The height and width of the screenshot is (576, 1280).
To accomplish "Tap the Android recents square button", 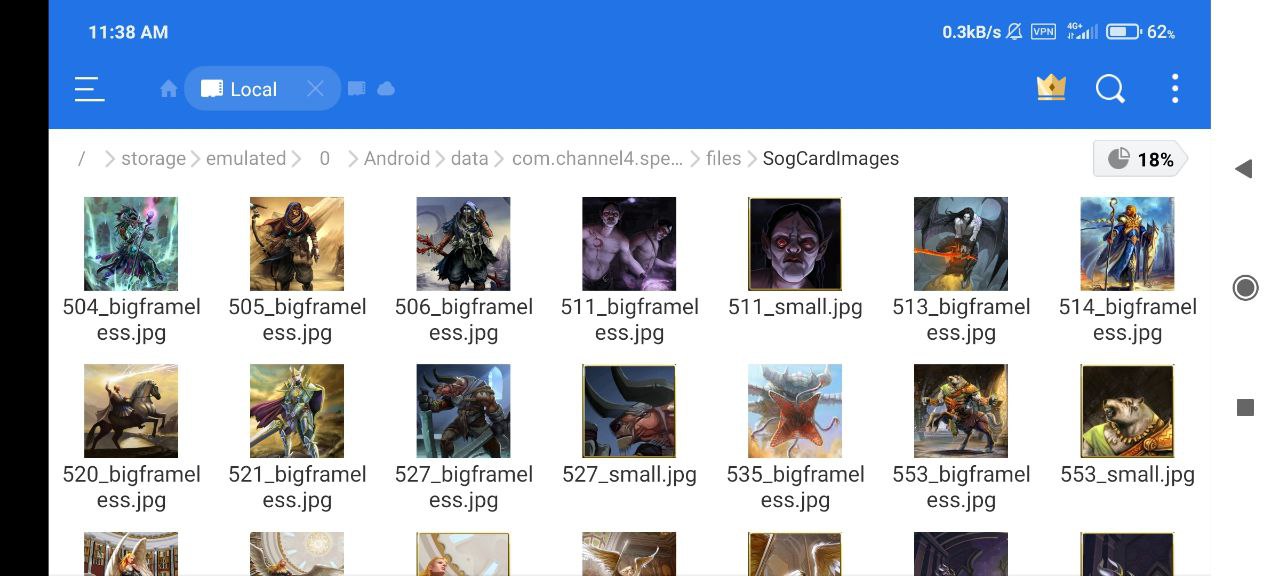I will tap(1245, 407).
